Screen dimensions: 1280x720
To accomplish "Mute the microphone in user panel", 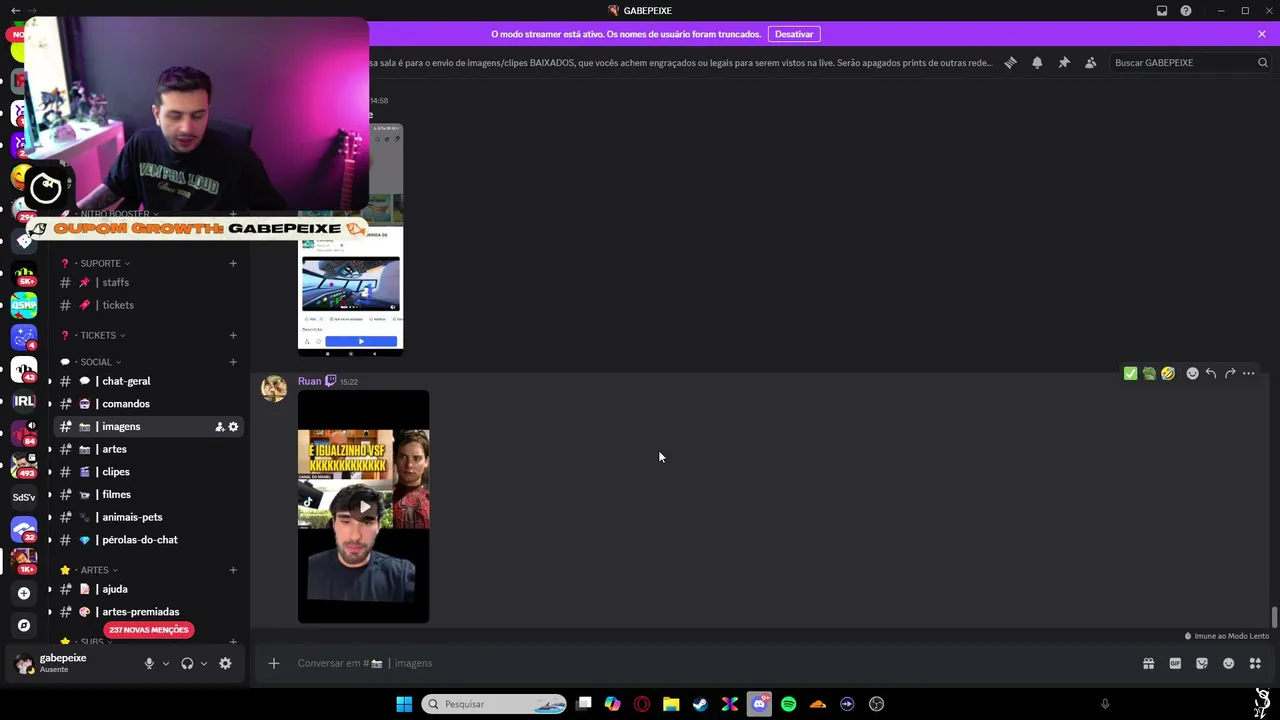I will pyautogui.click(x=149, y=663).
